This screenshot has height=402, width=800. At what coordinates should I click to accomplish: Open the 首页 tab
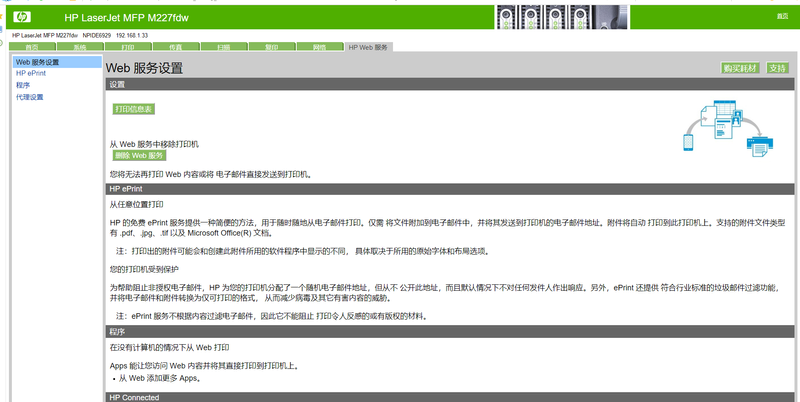coord(32,47)
